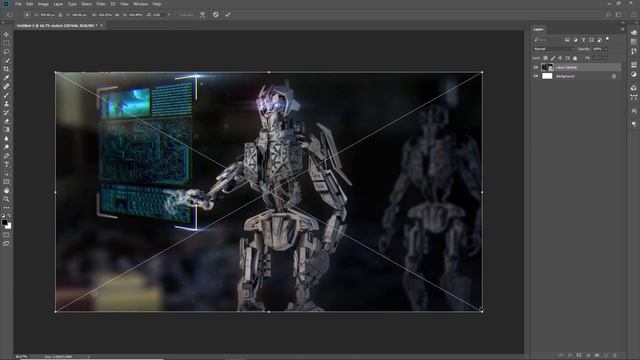Screen dimensions: 640x360
Task: Change the screen mode
Action: 6,243
